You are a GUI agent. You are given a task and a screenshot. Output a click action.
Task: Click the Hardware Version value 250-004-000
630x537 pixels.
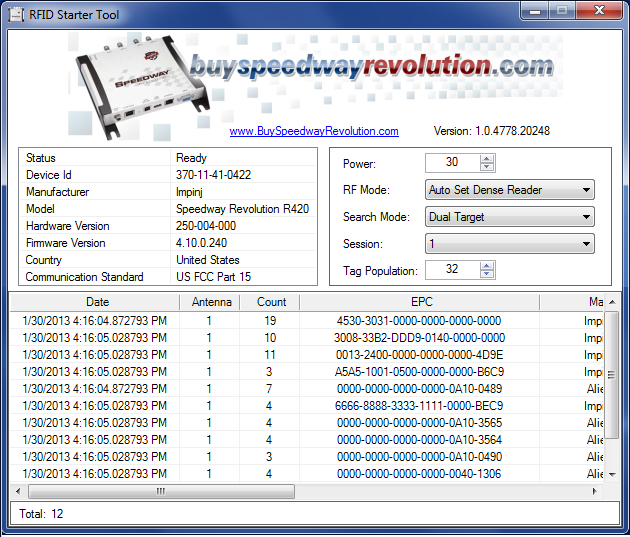[x=206, y=226]
